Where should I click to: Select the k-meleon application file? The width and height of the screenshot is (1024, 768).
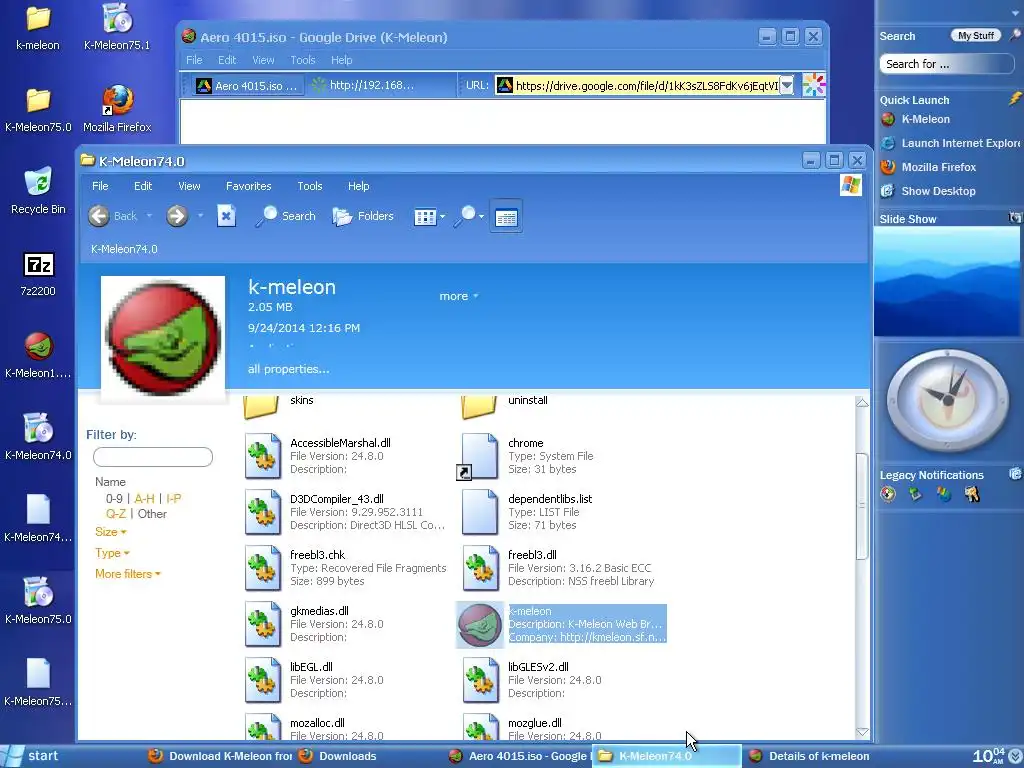(x=561, y=624)
